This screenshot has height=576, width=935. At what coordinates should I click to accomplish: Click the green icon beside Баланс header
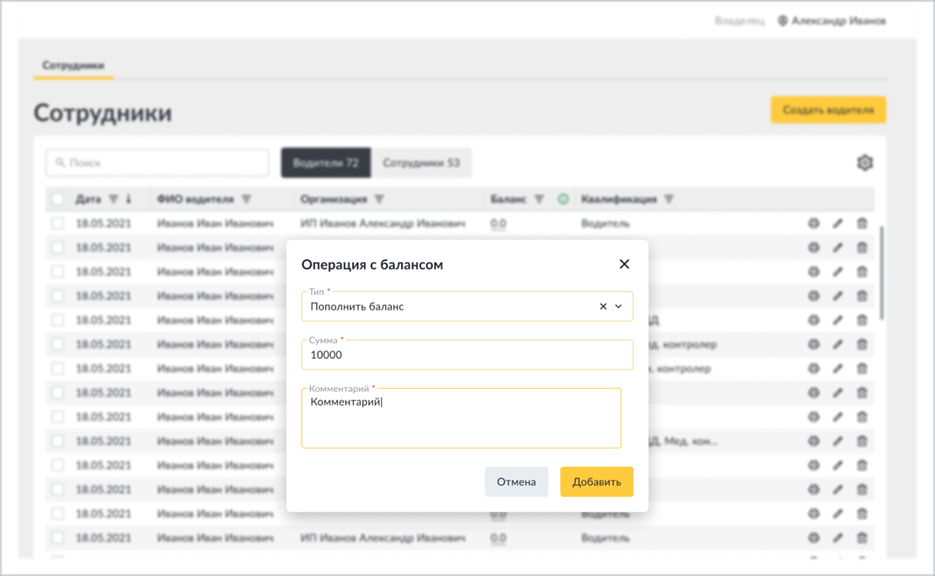[563, 199]
